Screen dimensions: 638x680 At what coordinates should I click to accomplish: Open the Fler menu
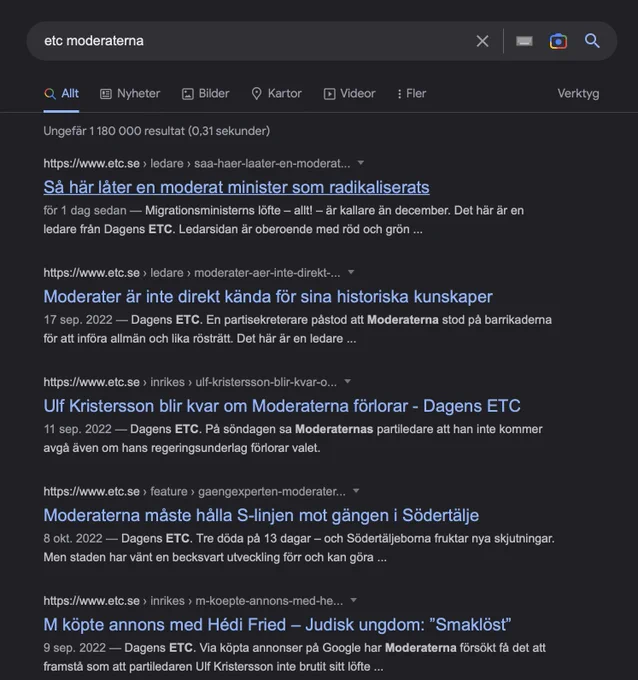[x=412, y=94]
